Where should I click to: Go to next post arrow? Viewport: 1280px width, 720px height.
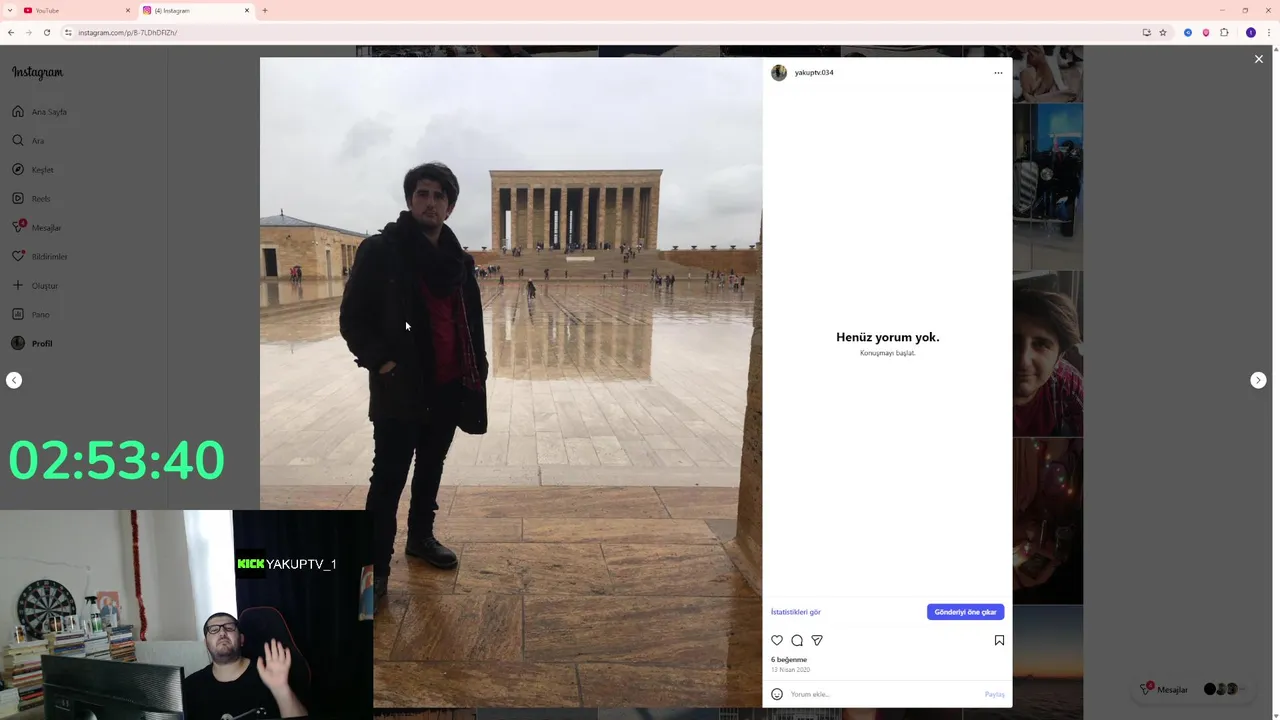click(x=1259, y=380)
